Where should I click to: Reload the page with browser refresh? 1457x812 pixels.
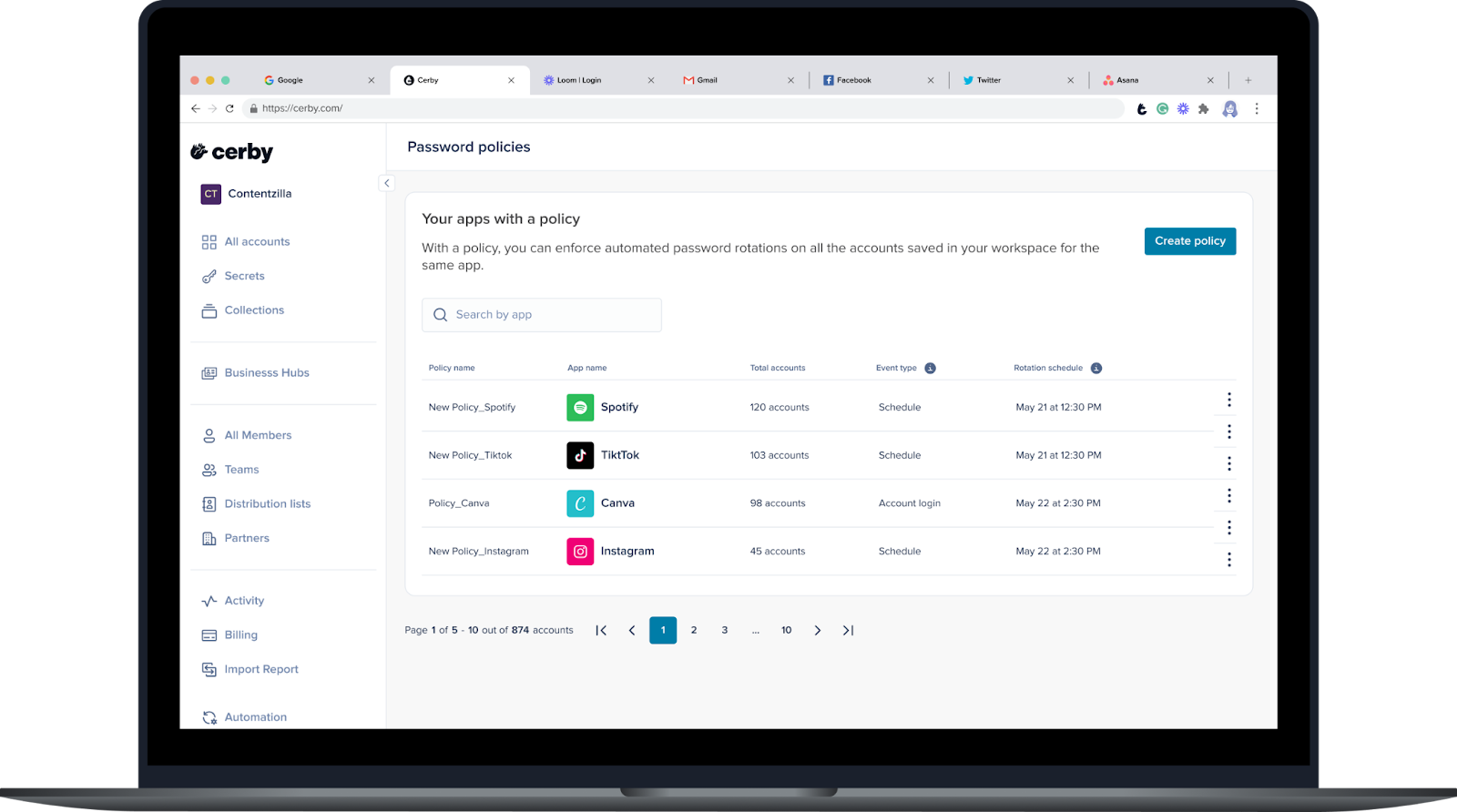(x=229, y=108)
